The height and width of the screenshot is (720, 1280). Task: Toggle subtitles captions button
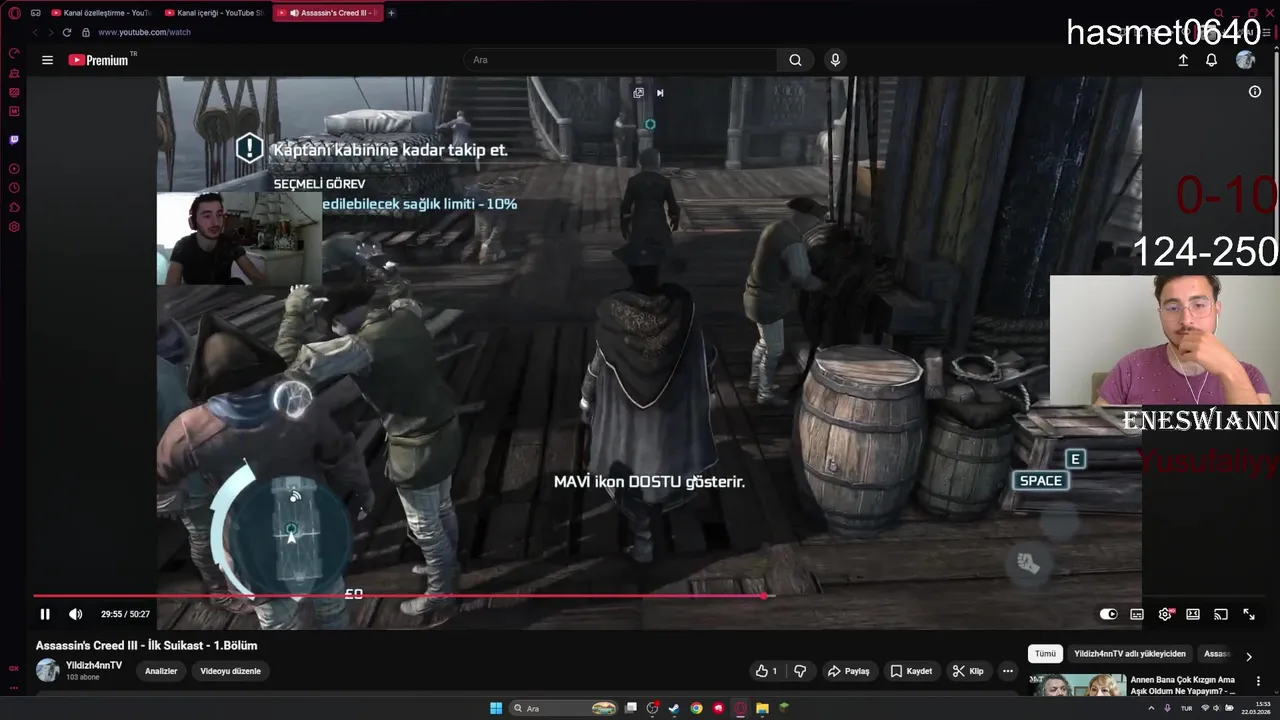tap(1137, 614)
